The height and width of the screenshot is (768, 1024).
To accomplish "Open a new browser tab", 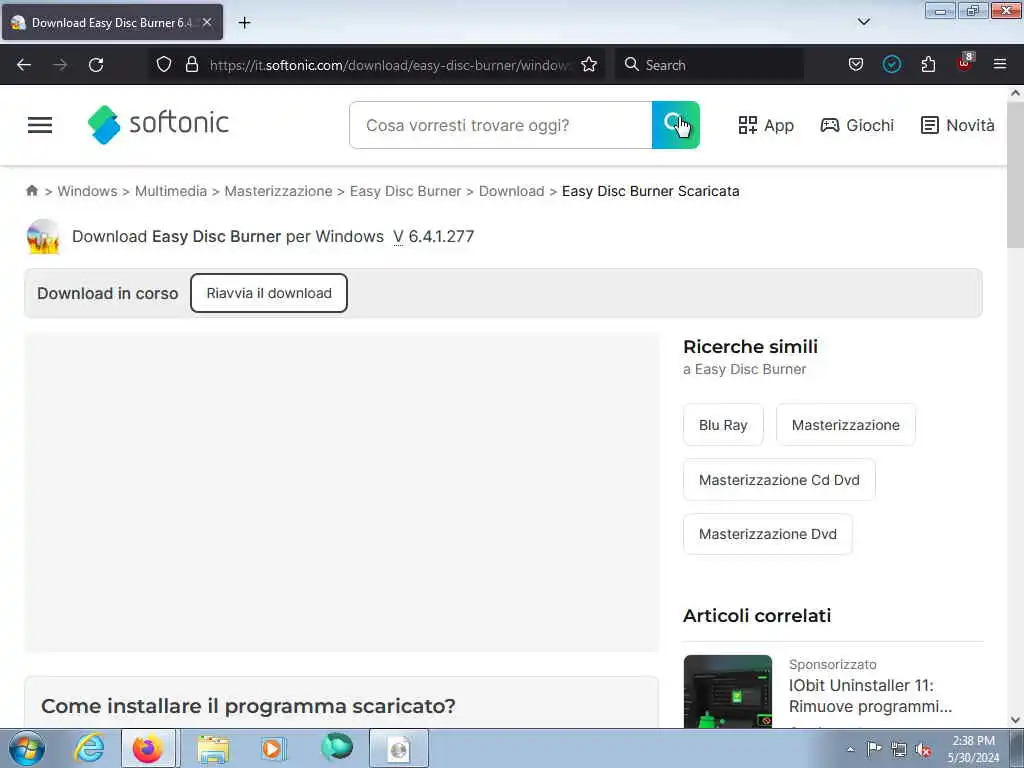I will coord(244,23).
